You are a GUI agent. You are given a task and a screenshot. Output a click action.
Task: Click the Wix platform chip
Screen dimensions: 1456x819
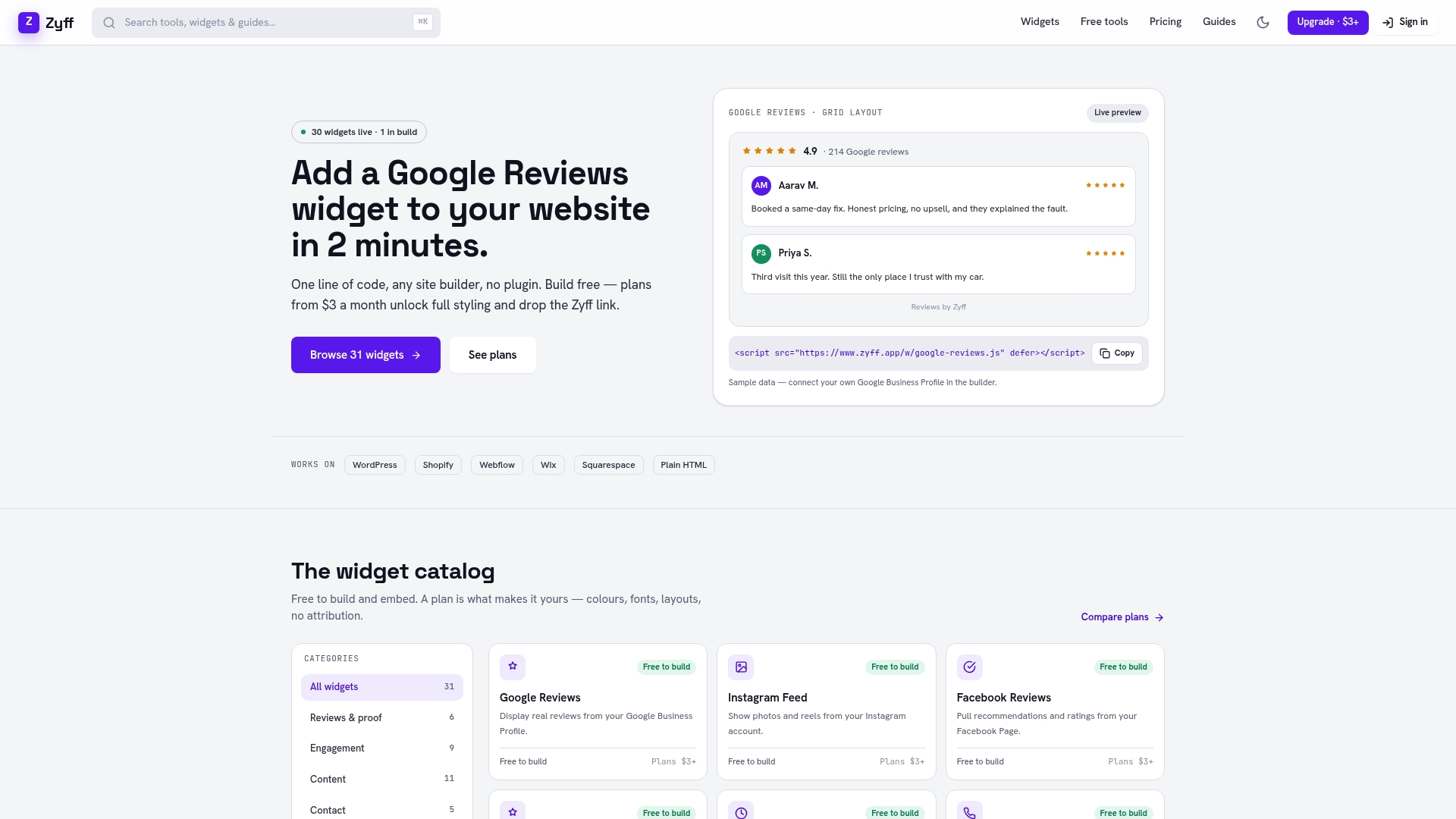pos(548,465)
